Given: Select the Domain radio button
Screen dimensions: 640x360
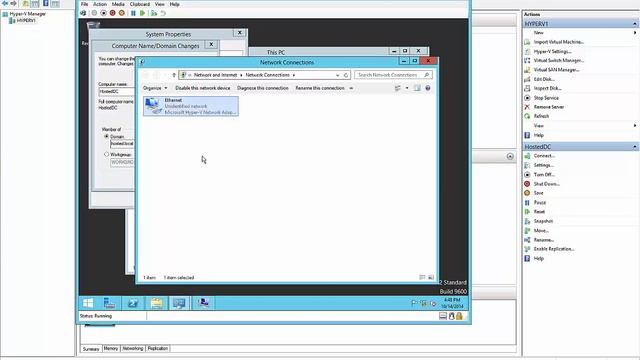Looking at the screenshot, I should [x=107, y=136].
